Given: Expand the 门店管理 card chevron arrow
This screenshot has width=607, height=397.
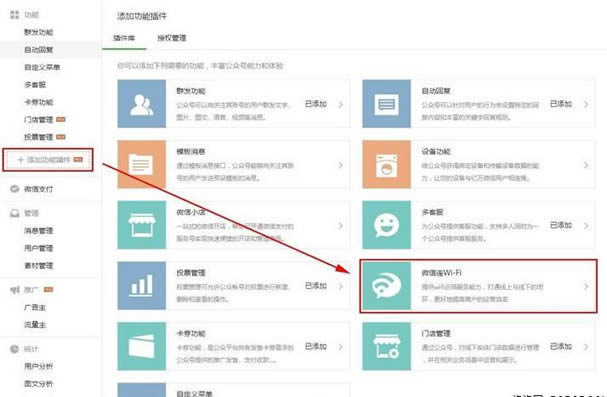Looking at the screenshot, I should pyautogui.click(x=586, y=347).
